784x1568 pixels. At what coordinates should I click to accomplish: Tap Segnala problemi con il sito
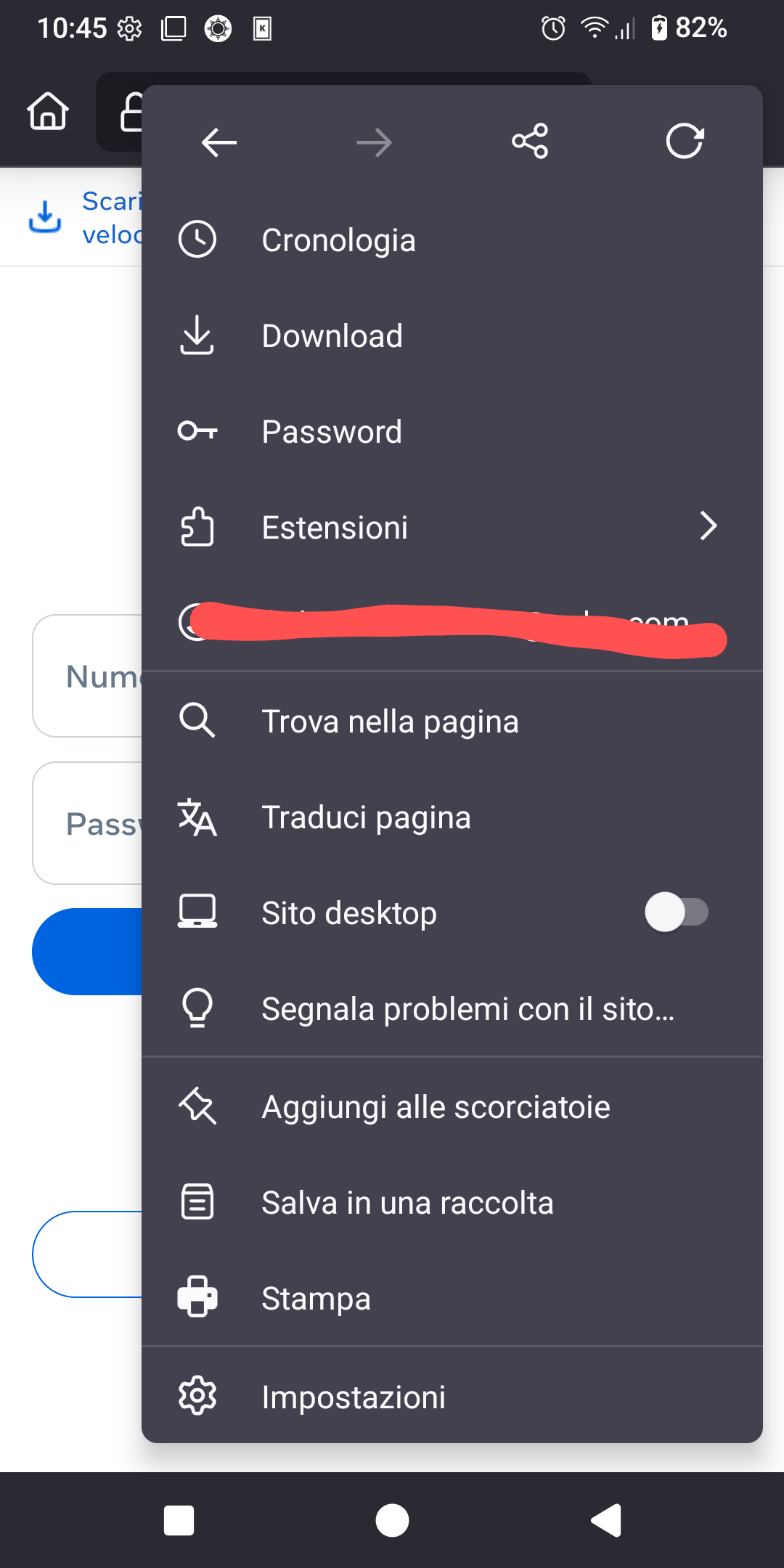coord(467,1009)
